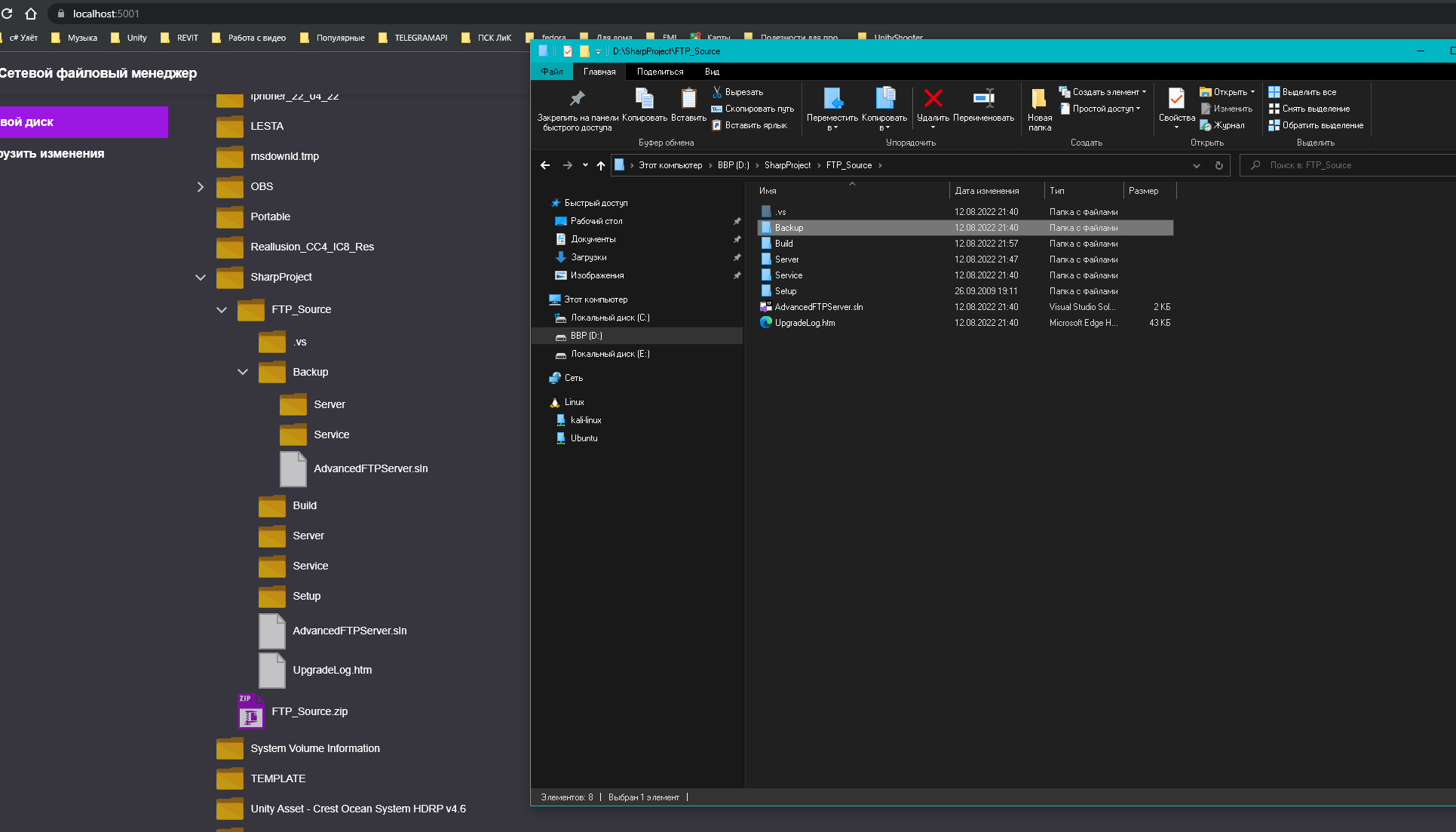Switch to View (Вид) ribbon tab
The height and width of the screenshot is (832, 1456).
coord(712,72)
